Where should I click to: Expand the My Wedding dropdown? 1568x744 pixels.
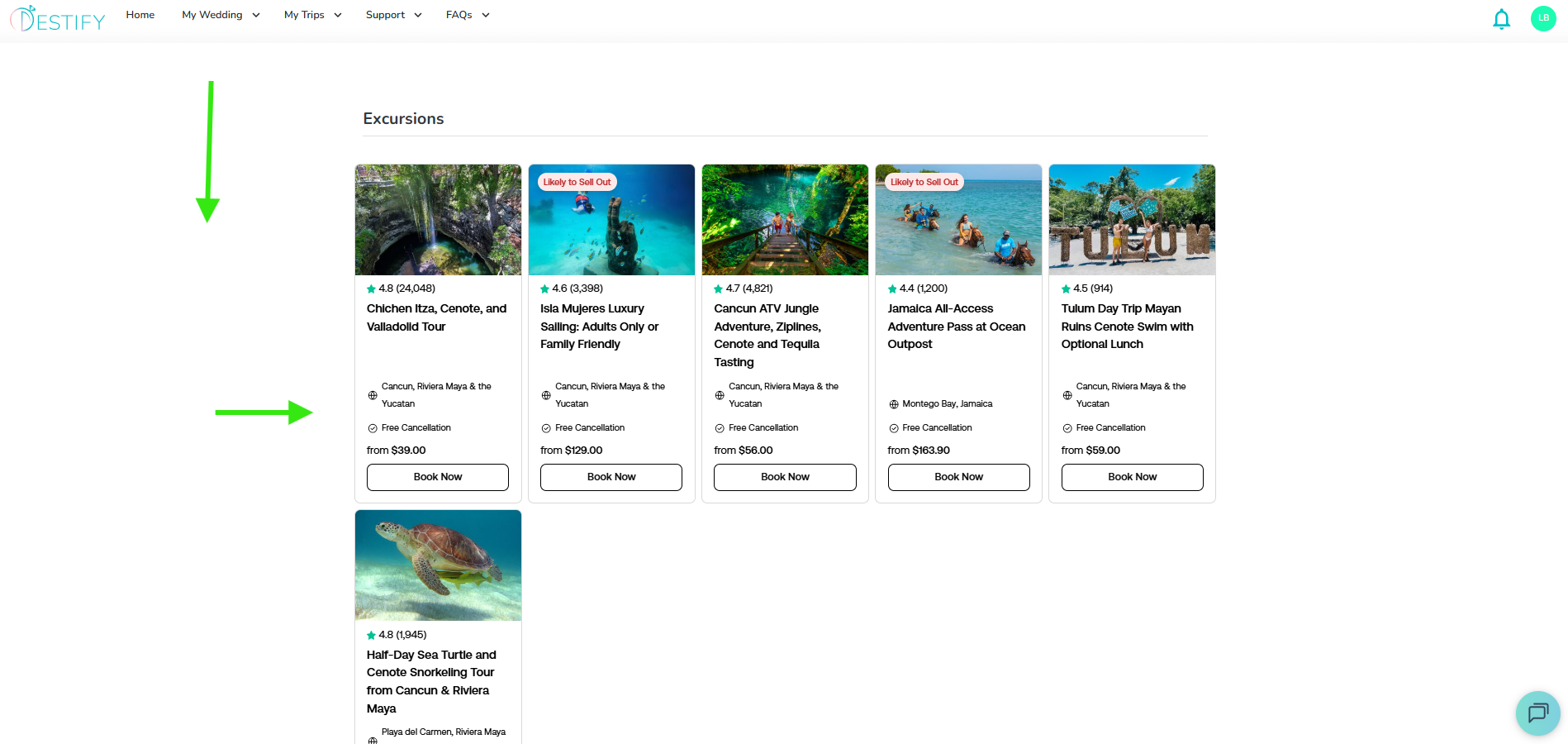pyautogui.click(x=221, y=15)
